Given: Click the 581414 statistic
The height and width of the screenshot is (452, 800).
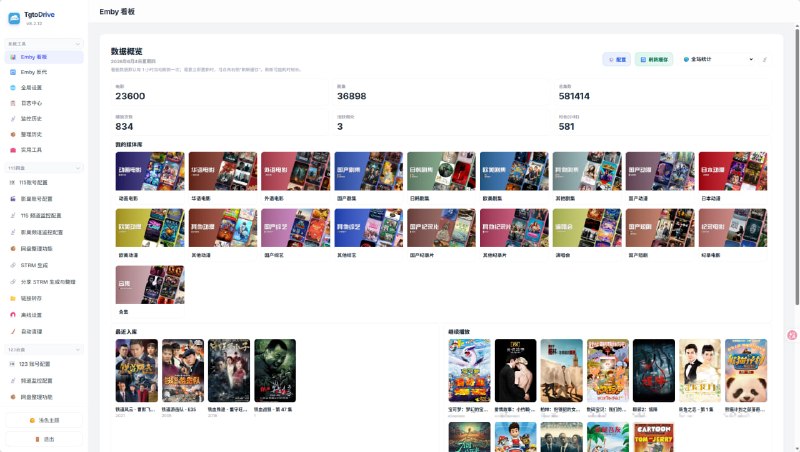Looking at the screenshot, I should coord(574,96).
